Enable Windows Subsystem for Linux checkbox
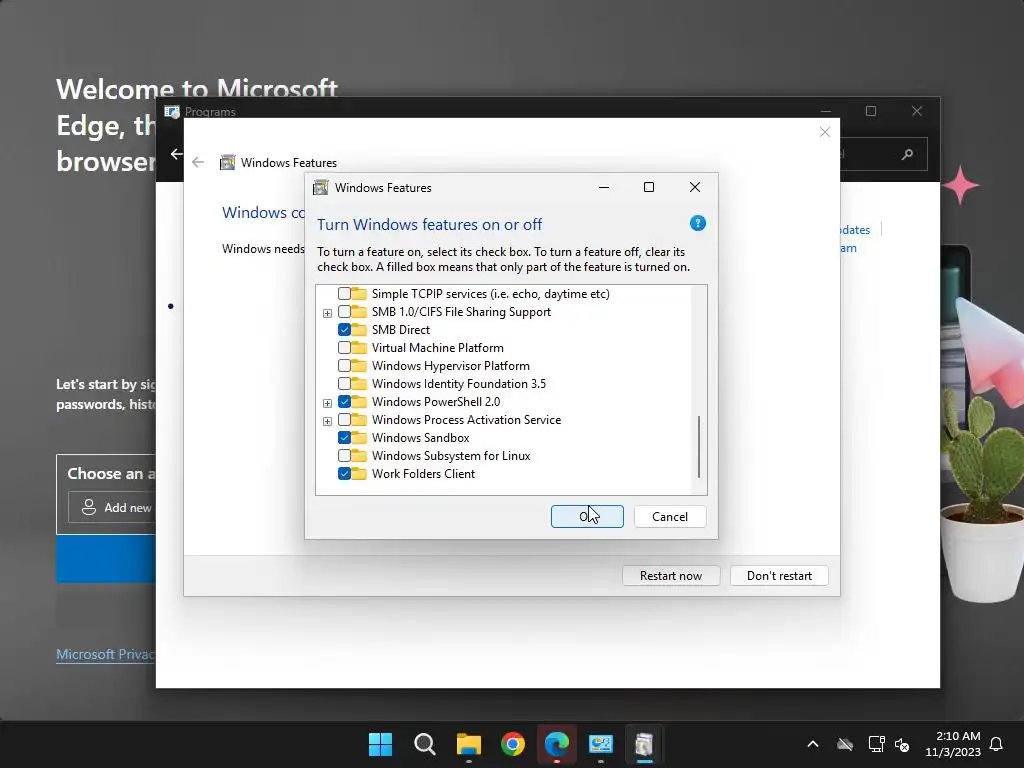 coord(344,455)
